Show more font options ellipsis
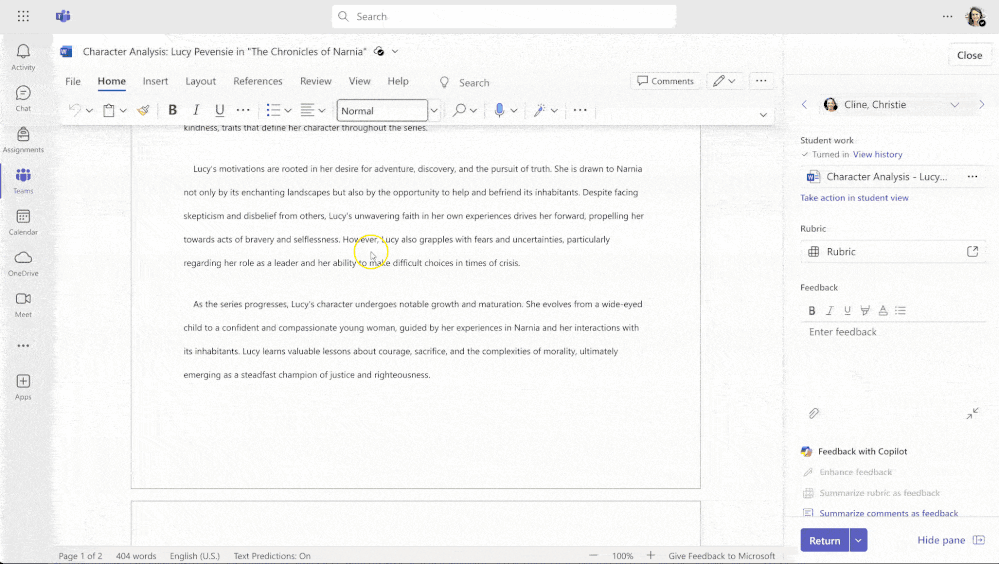Image resolution: width=999 pixels, height=564 pixels. click(243, 110)
